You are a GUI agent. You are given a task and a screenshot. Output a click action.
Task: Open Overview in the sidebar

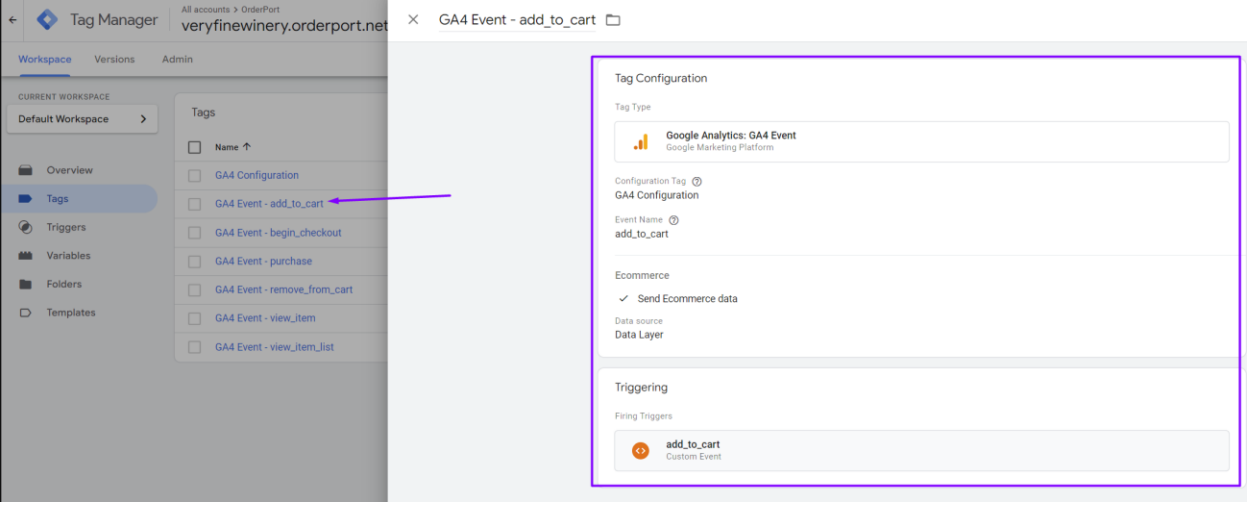69,170
